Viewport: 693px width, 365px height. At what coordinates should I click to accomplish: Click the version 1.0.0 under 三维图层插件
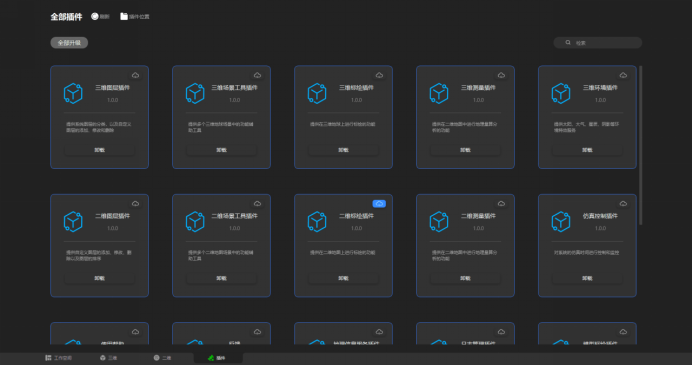point(113,100)
